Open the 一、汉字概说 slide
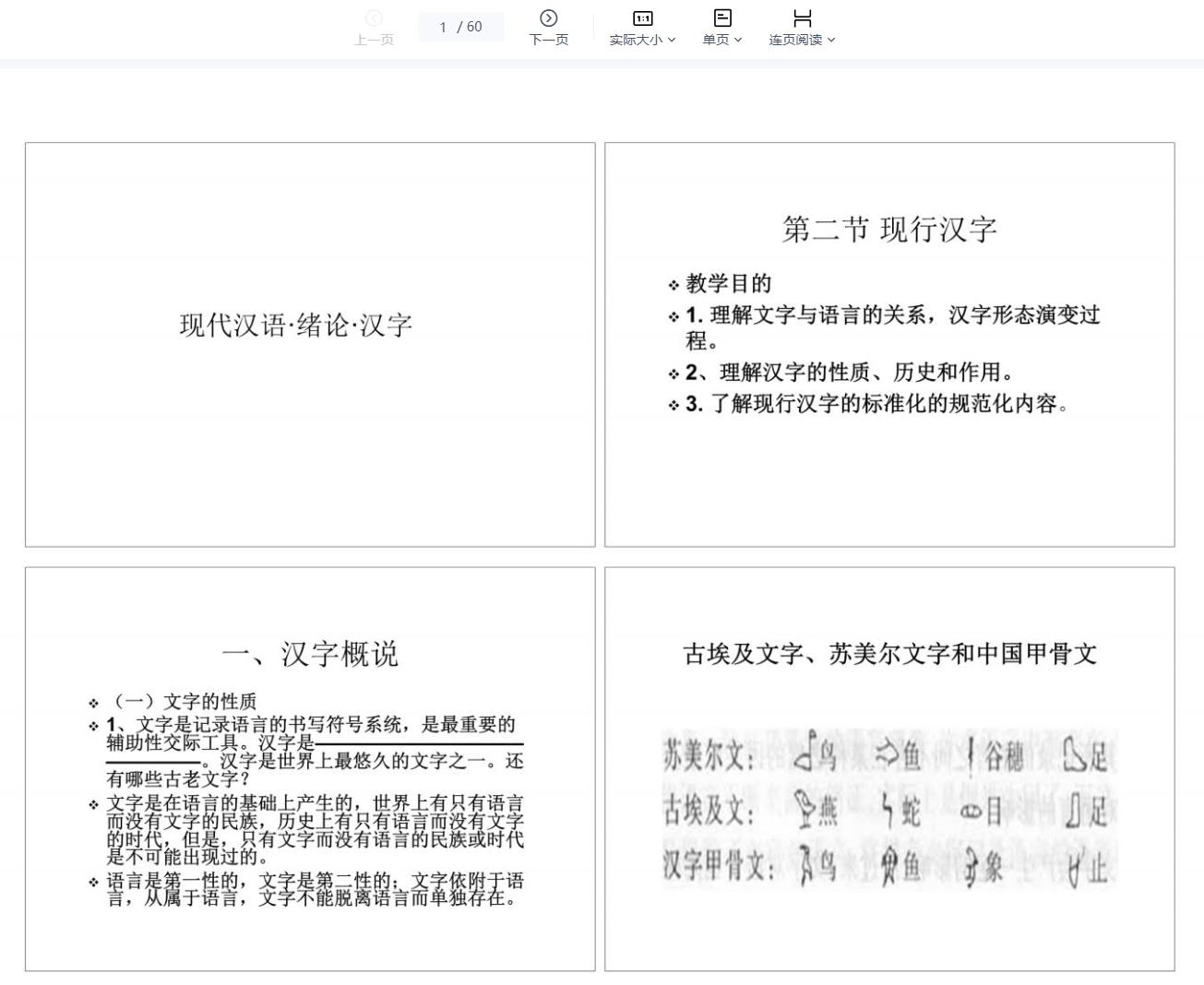Image resolution: width=1204 pixels, height=985 pixels. 310,768
